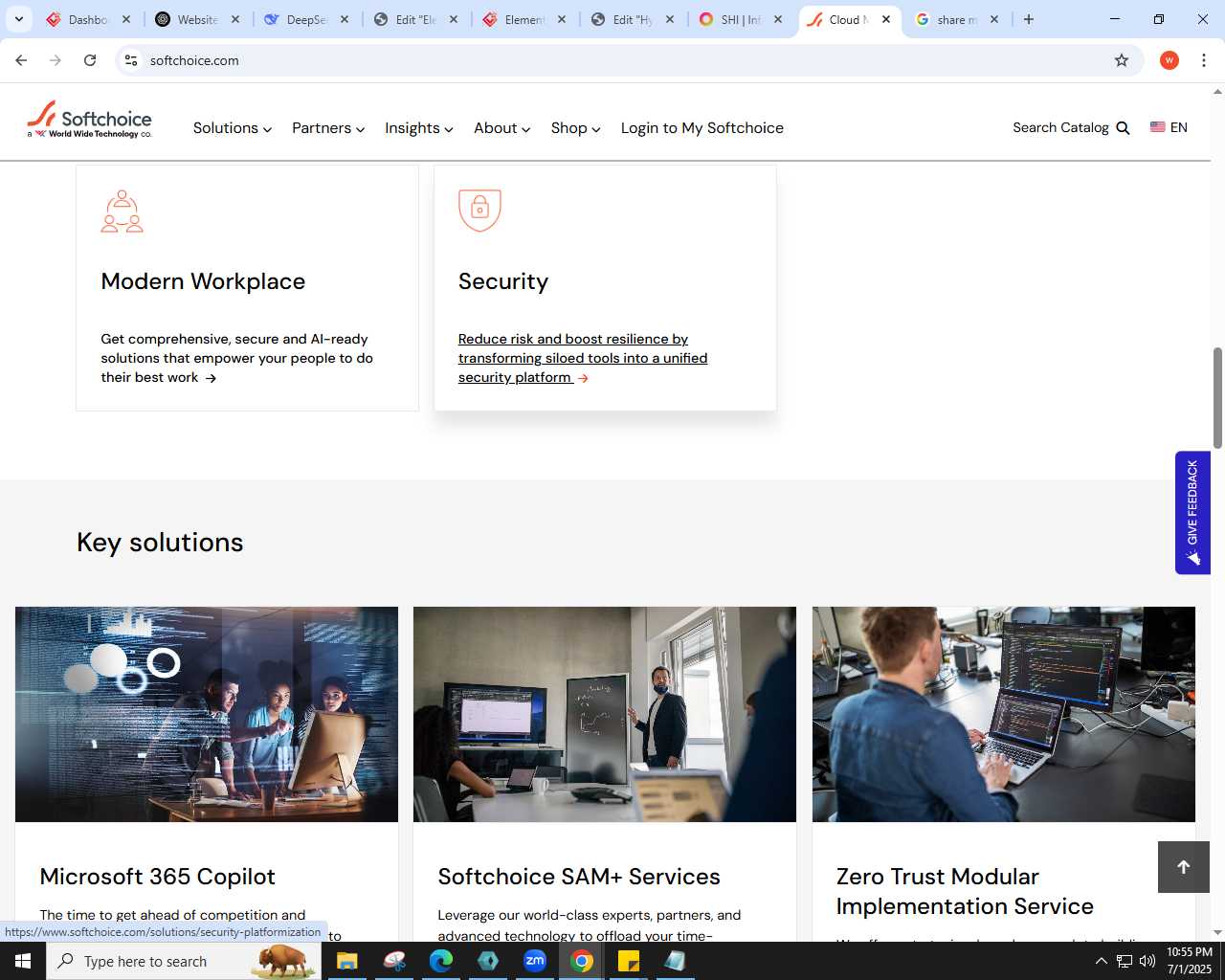Image resolution: width=1225 pixels, height=980 pixels.
Task: Click the Microsoft 365 Copilot title
Action: [x=158, y=877]
